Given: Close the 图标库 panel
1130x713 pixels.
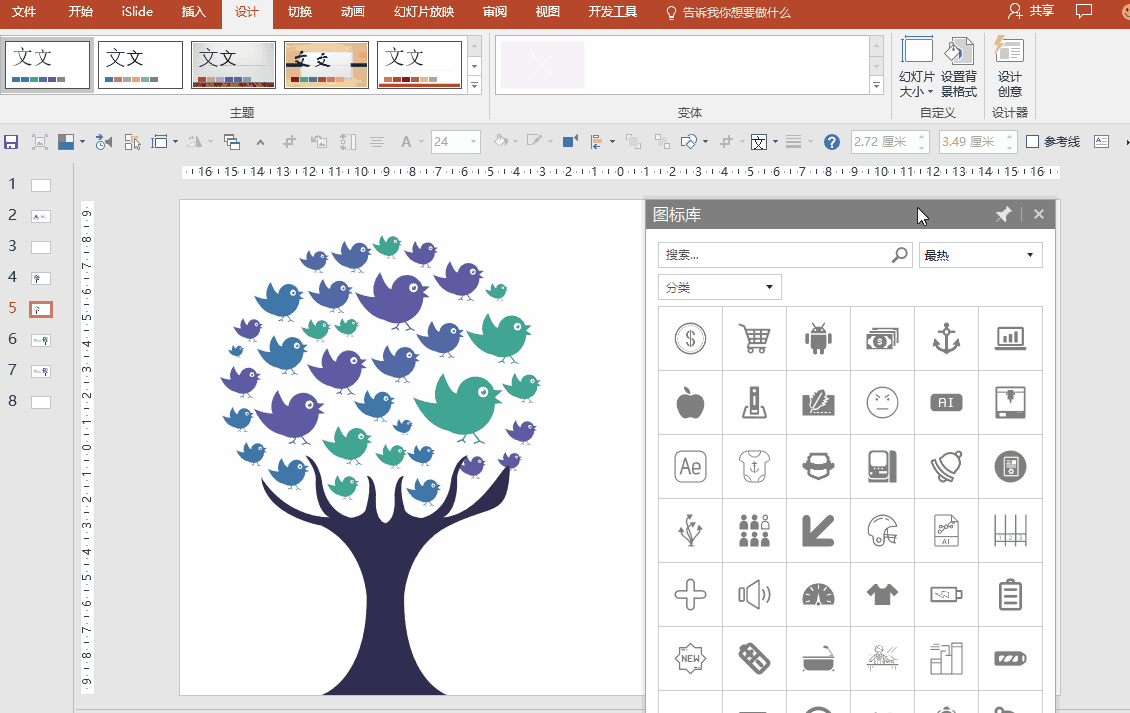Looking at the screenshot, I should (1038, 214).
